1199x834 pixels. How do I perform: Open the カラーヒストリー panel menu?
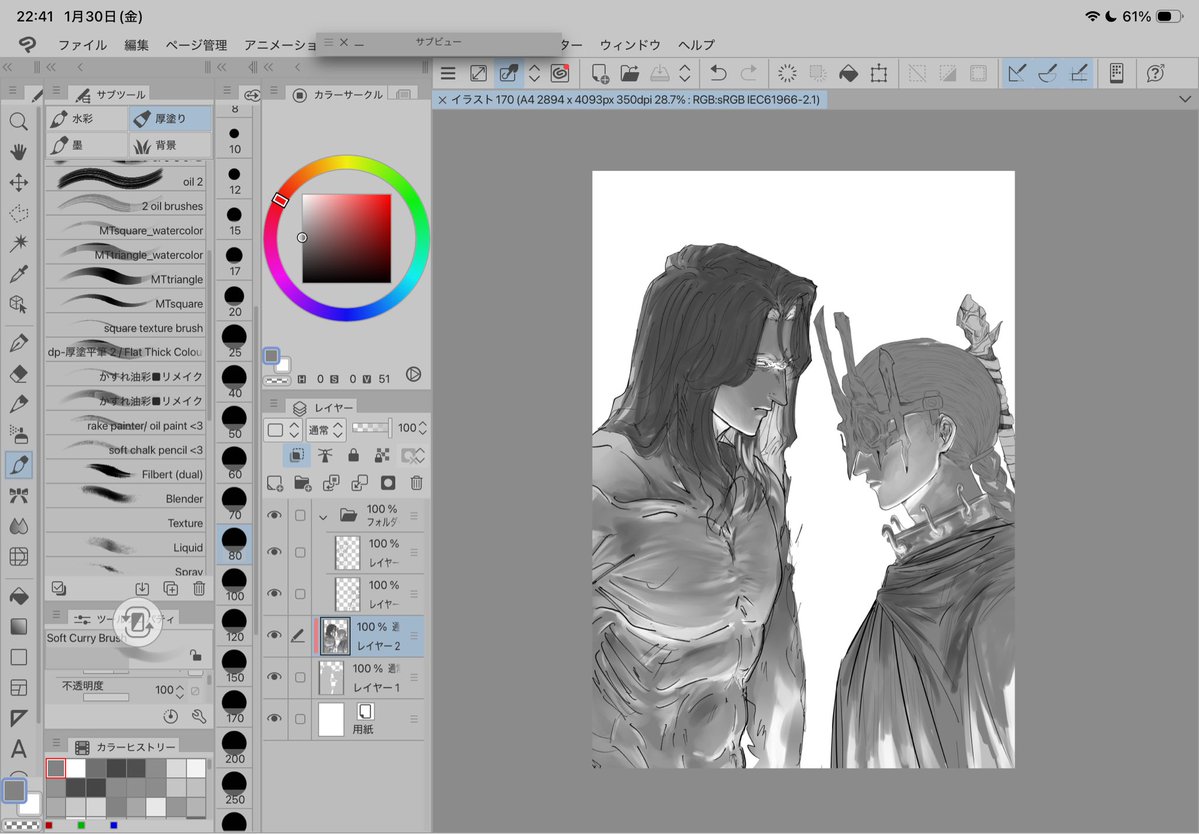tap(56, 742)
